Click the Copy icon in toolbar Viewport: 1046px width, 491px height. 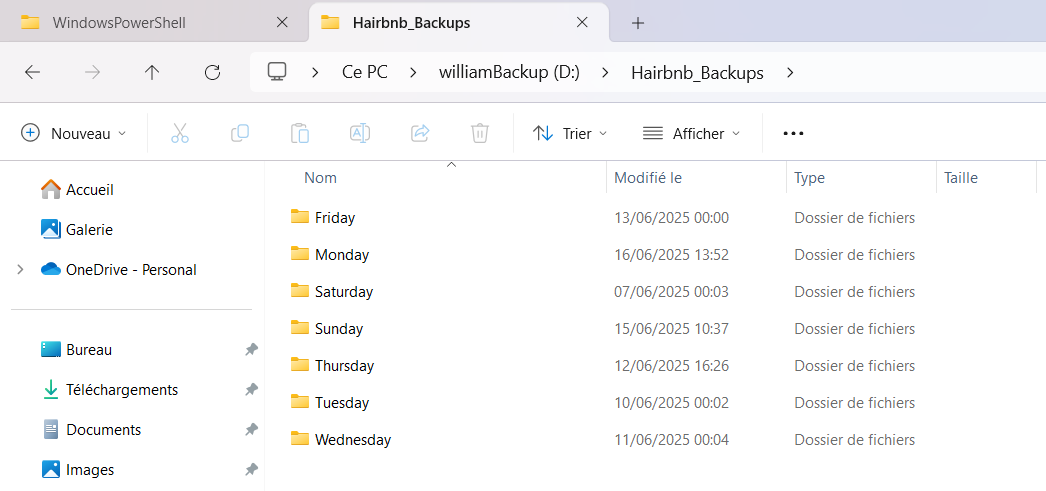point(240,133)
